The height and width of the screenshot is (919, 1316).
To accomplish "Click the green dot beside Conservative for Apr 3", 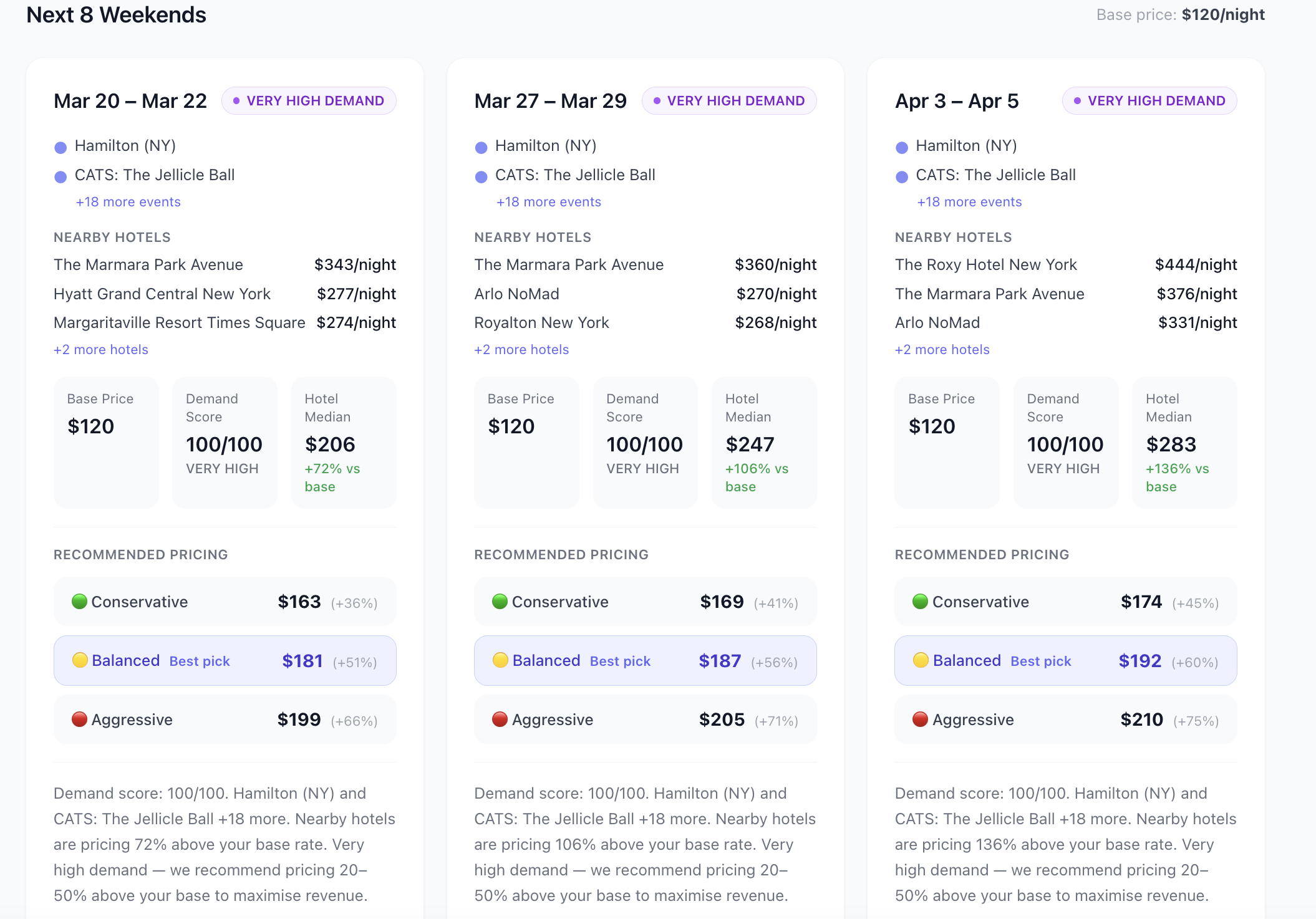I will click(920, 601).
